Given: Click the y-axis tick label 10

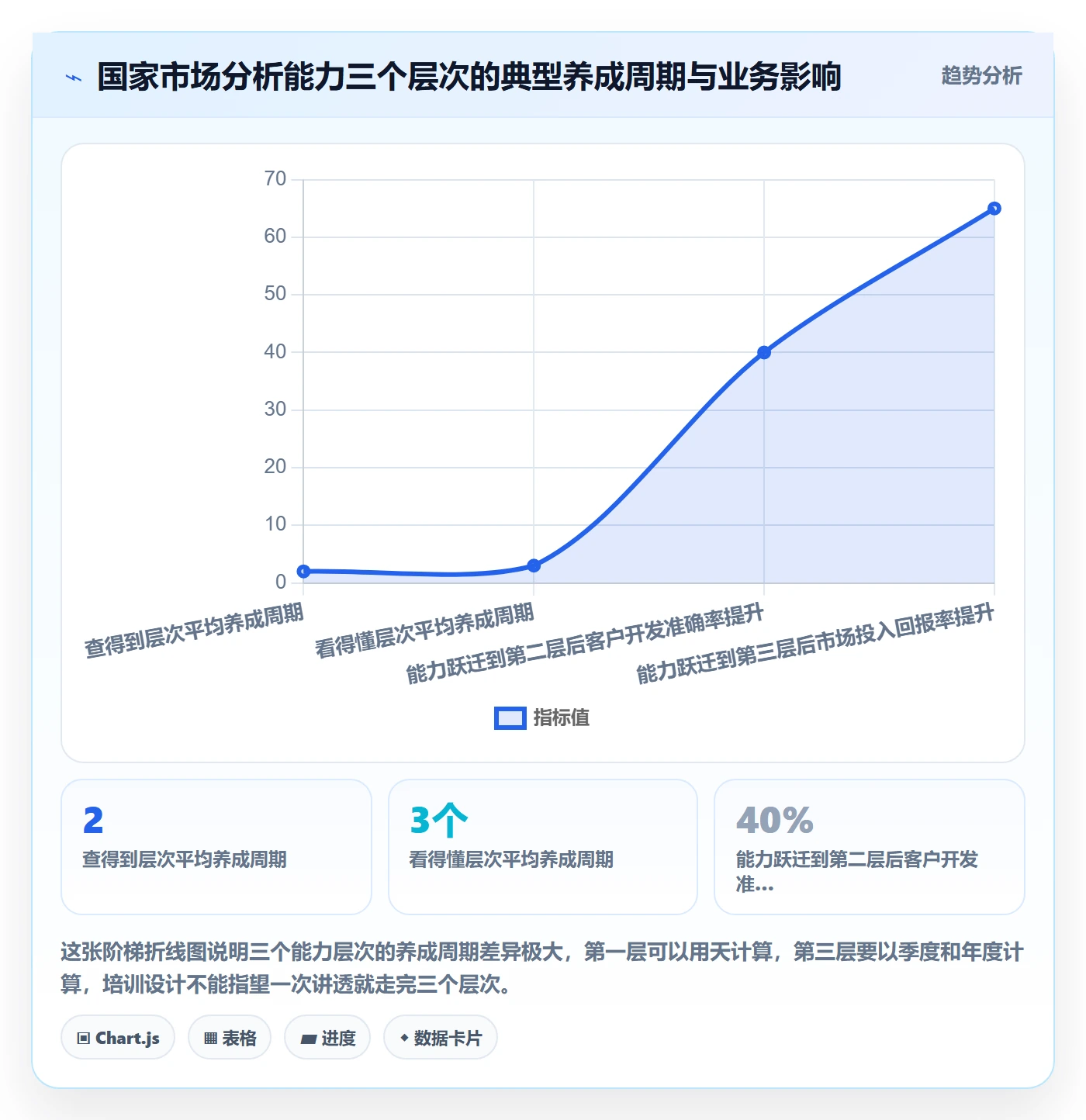Looking at the screenshot, I should click(x=275, y=524).
